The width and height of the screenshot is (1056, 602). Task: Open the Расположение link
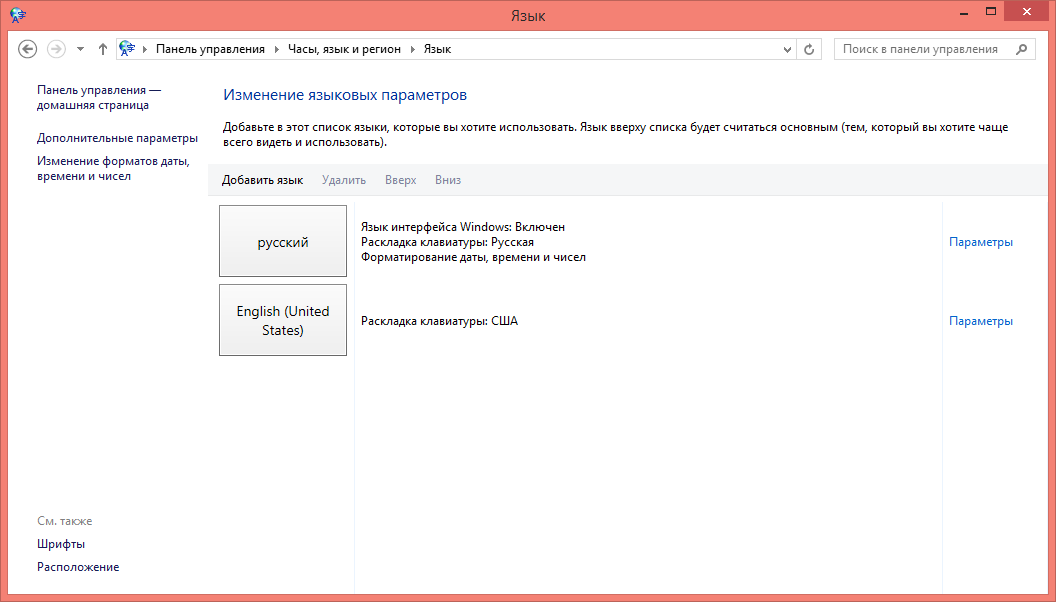(x=78, y=567)
